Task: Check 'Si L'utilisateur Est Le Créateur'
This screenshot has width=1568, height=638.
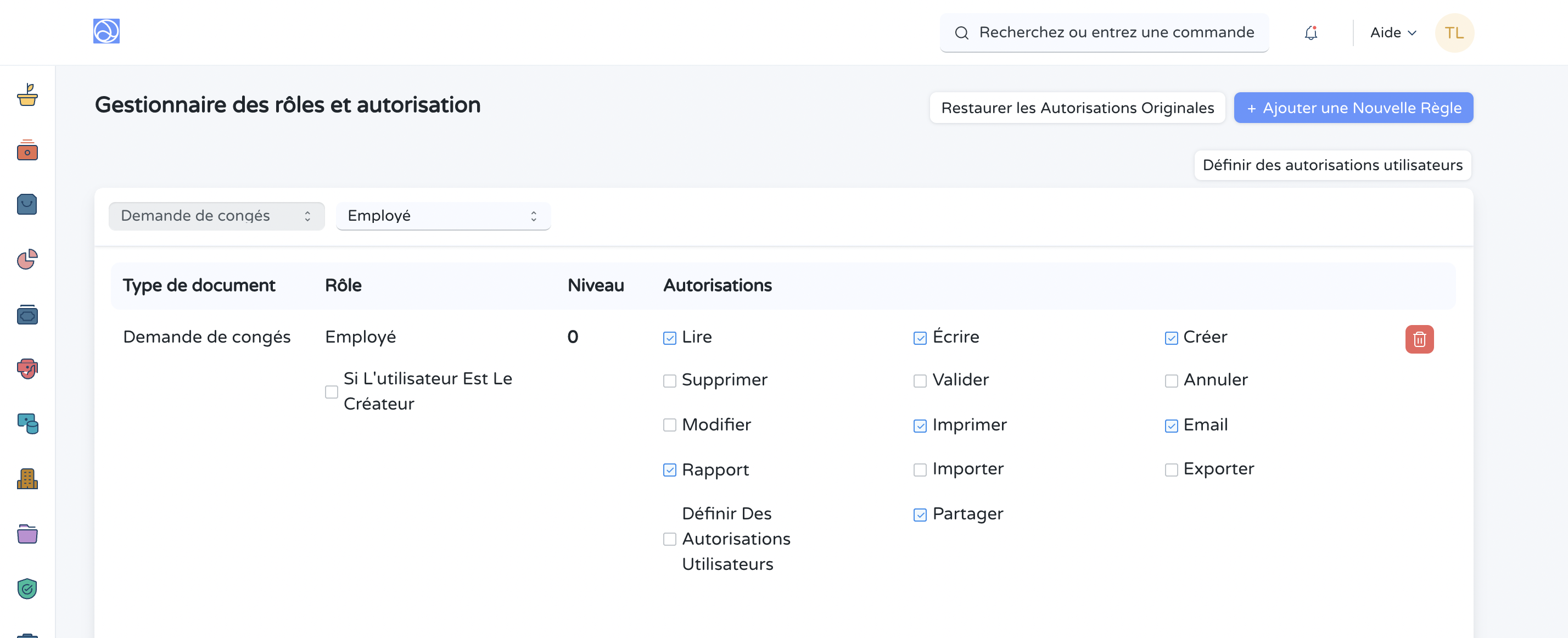Action: (x=331, y=392)
